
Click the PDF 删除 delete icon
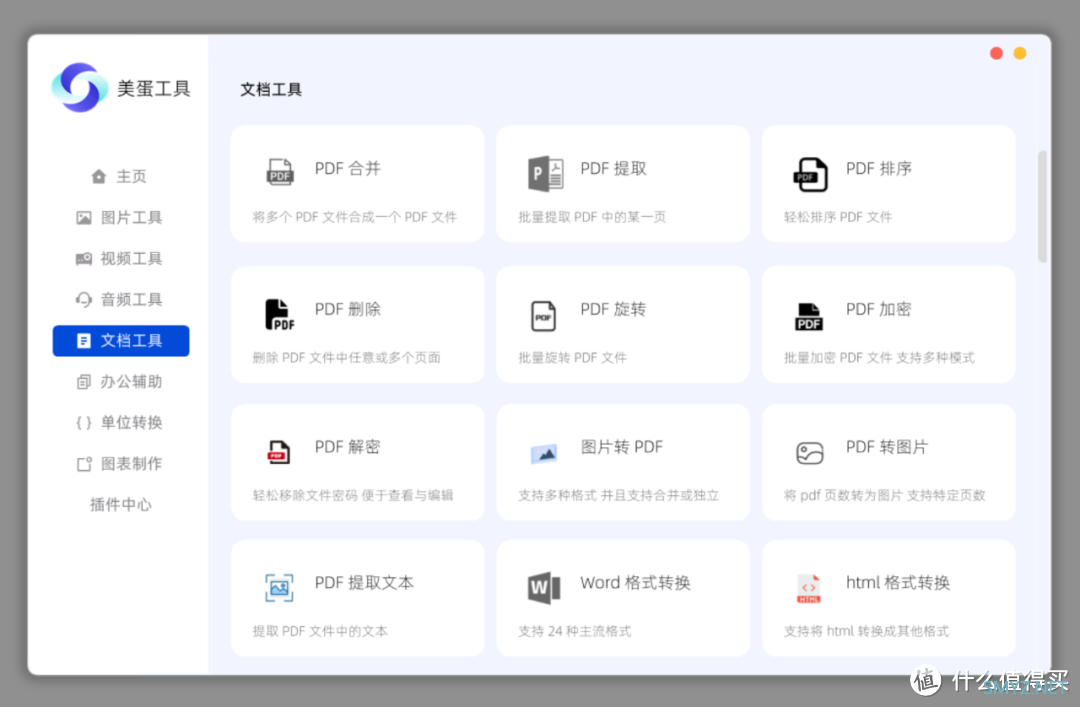tap(280, 314)
